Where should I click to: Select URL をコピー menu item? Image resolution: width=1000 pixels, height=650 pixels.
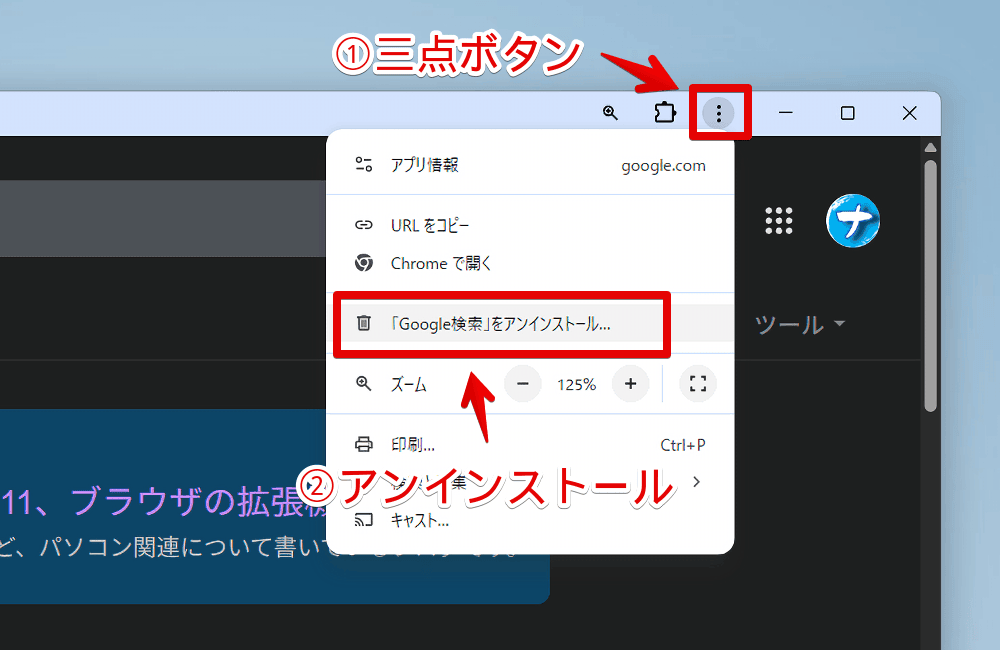[x=530, y=225]
